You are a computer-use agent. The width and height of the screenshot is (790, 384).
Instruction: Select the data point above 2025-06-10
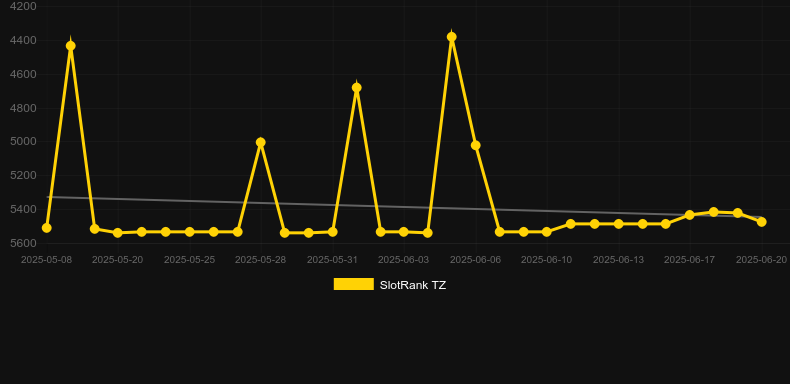[x=547, y=232]
